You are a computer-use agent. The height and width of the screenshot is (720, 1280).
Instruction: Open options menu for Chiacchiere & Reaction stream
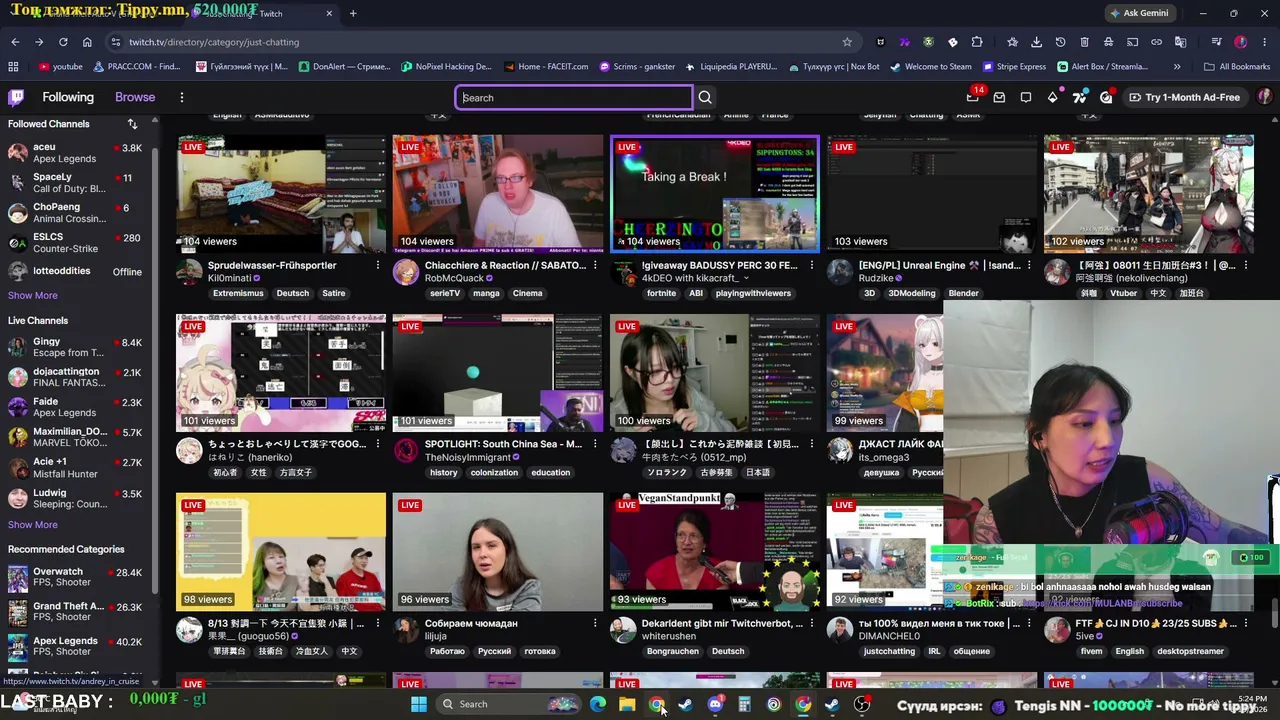coord(595,265)
